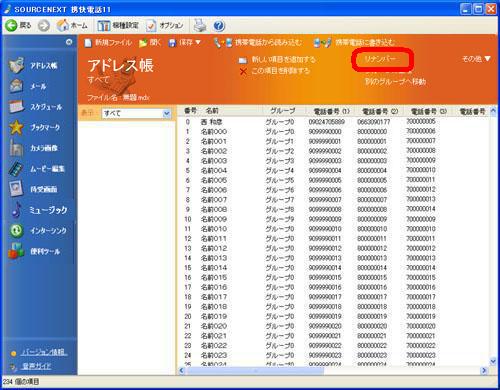Click horizontal scrollbar right arrow
The height and width of the screenshot is (390, 500).
point(484,370)
